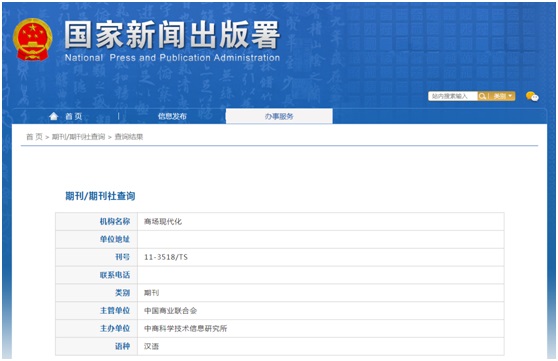Select the 主办单位 row label
This screenshot has height=361, width=558.
pos(115,328)
